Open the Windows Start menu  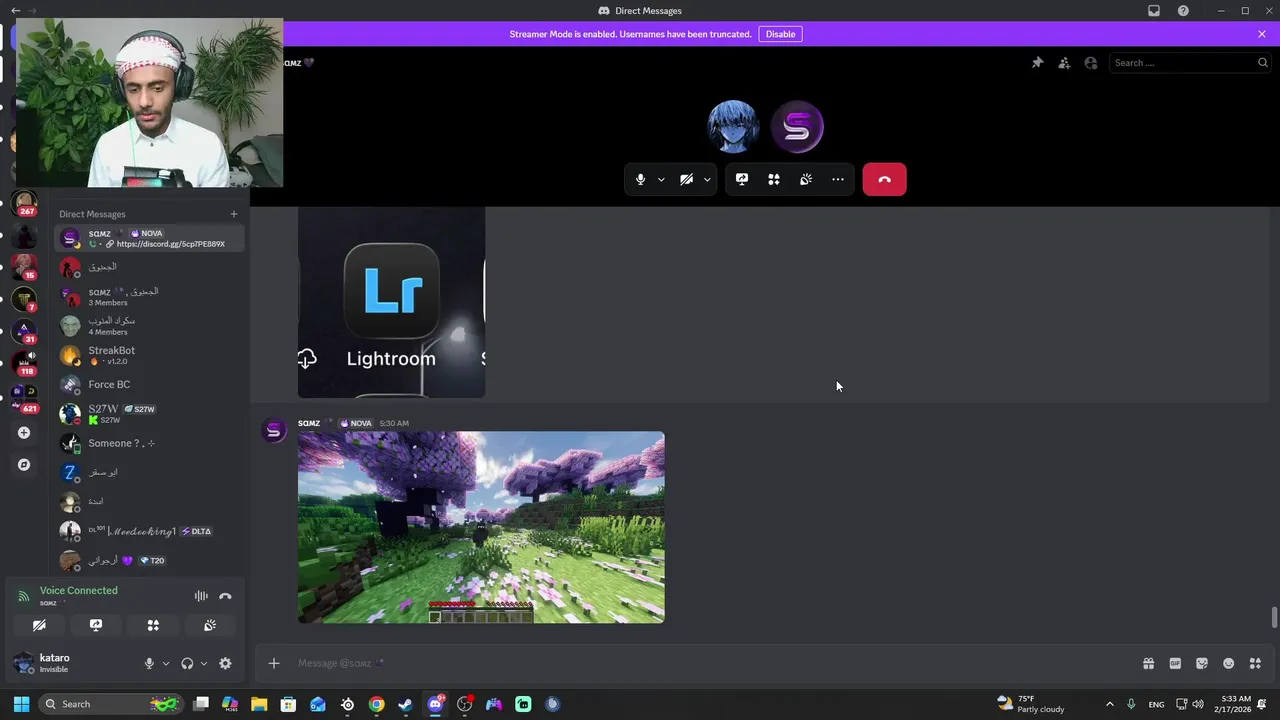coord(21,704)
